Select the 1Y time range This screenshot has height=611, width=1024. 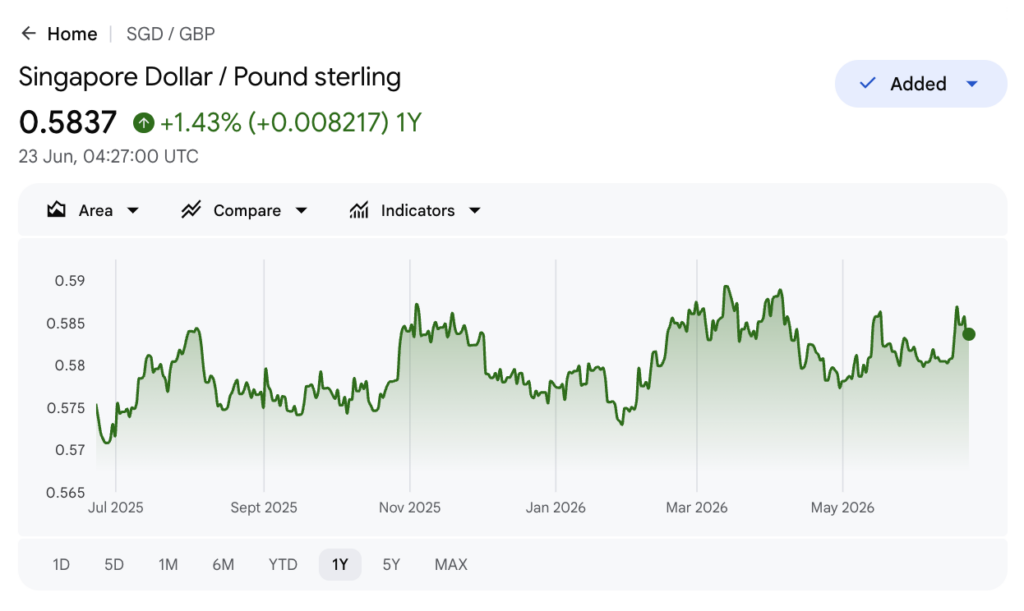pyautogui.click(x=340, y=565)
